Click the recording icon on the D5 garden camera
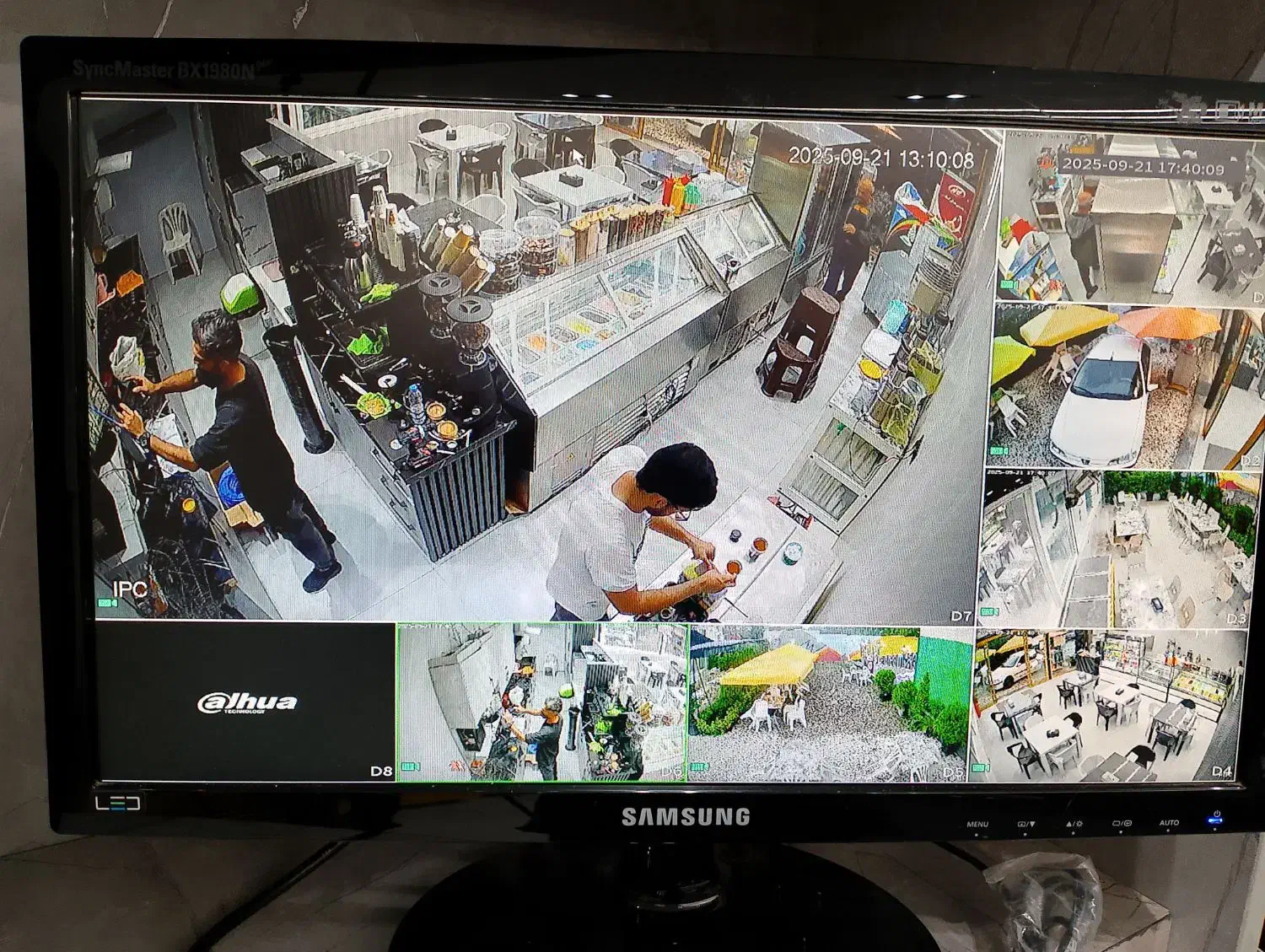The image size is (1265, 952). [x=700, y=767]
